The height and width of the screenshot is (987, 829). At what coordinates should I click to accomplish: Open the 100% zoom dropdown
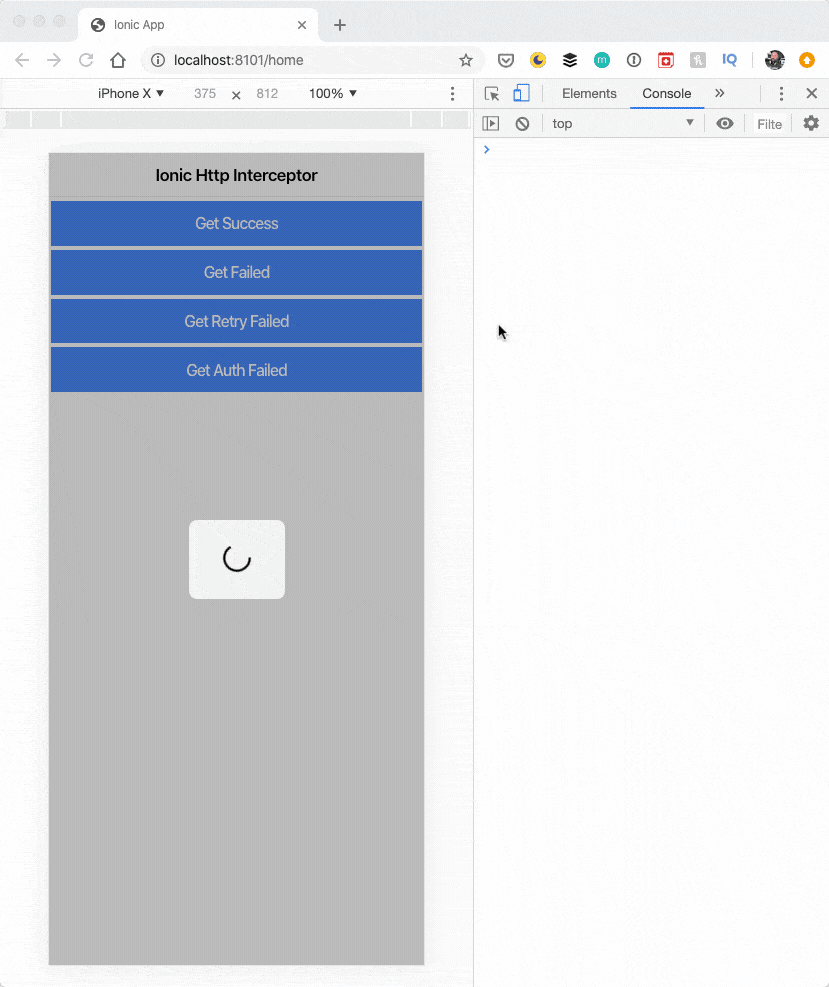[332, 93]
